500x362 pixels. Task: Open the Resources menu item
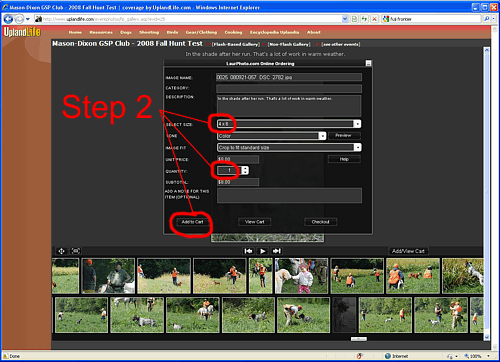[x=101, y=32]
